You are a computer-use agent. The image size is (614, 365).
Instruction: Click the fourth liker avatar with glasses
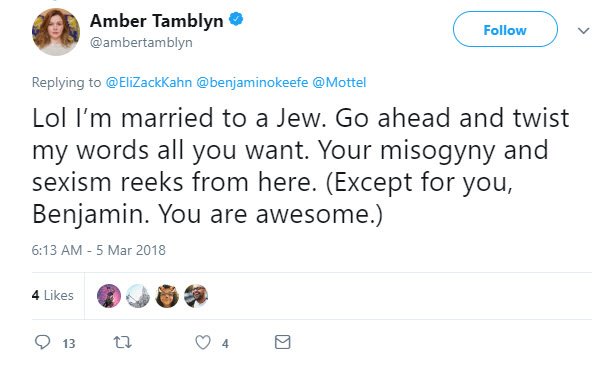click(x=196, y=296)
